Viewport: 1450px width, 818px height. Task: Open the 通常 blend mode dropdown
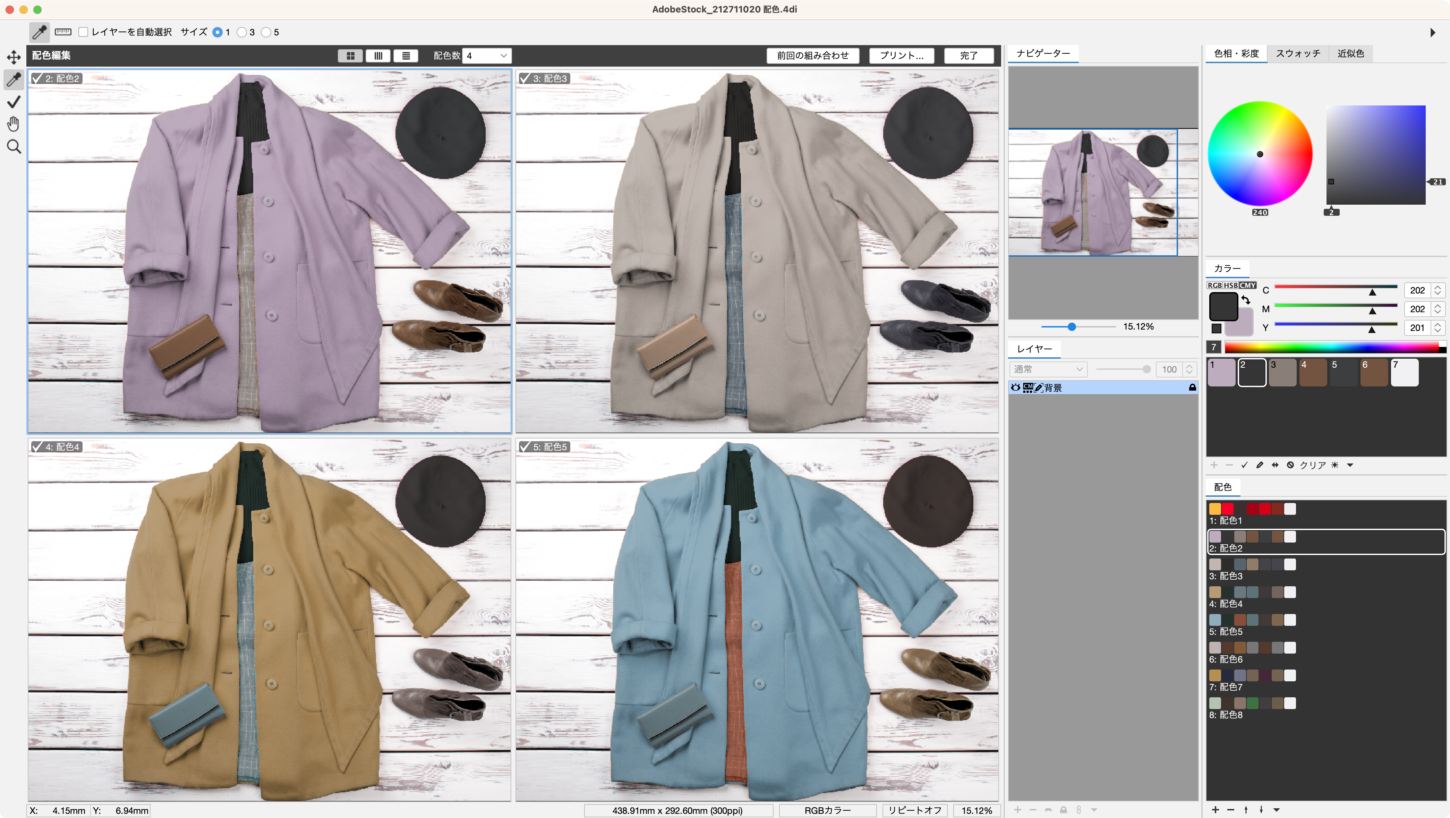pos(1048,369)
